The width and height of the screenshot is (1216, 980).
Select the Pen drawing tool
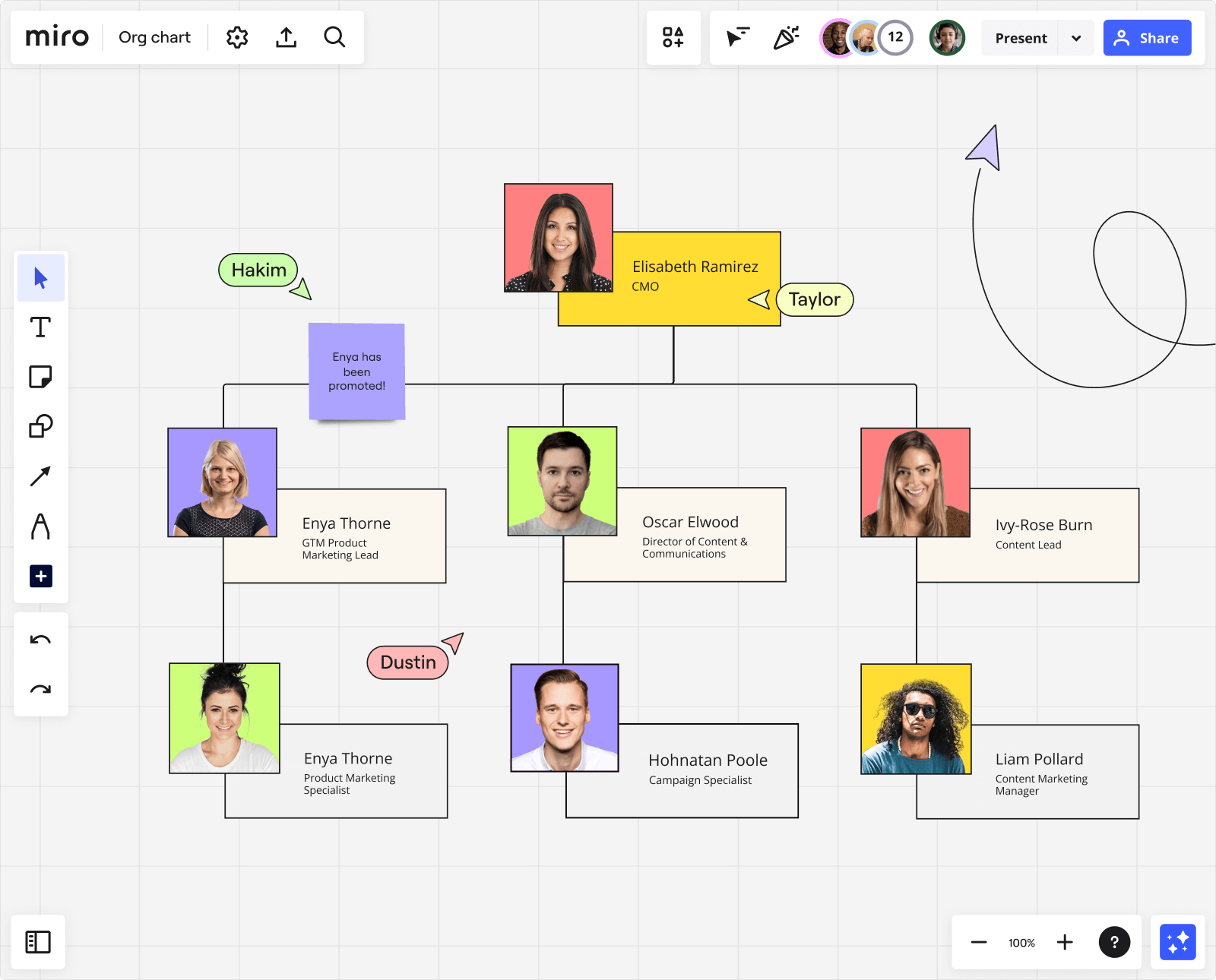coord(40,526)
